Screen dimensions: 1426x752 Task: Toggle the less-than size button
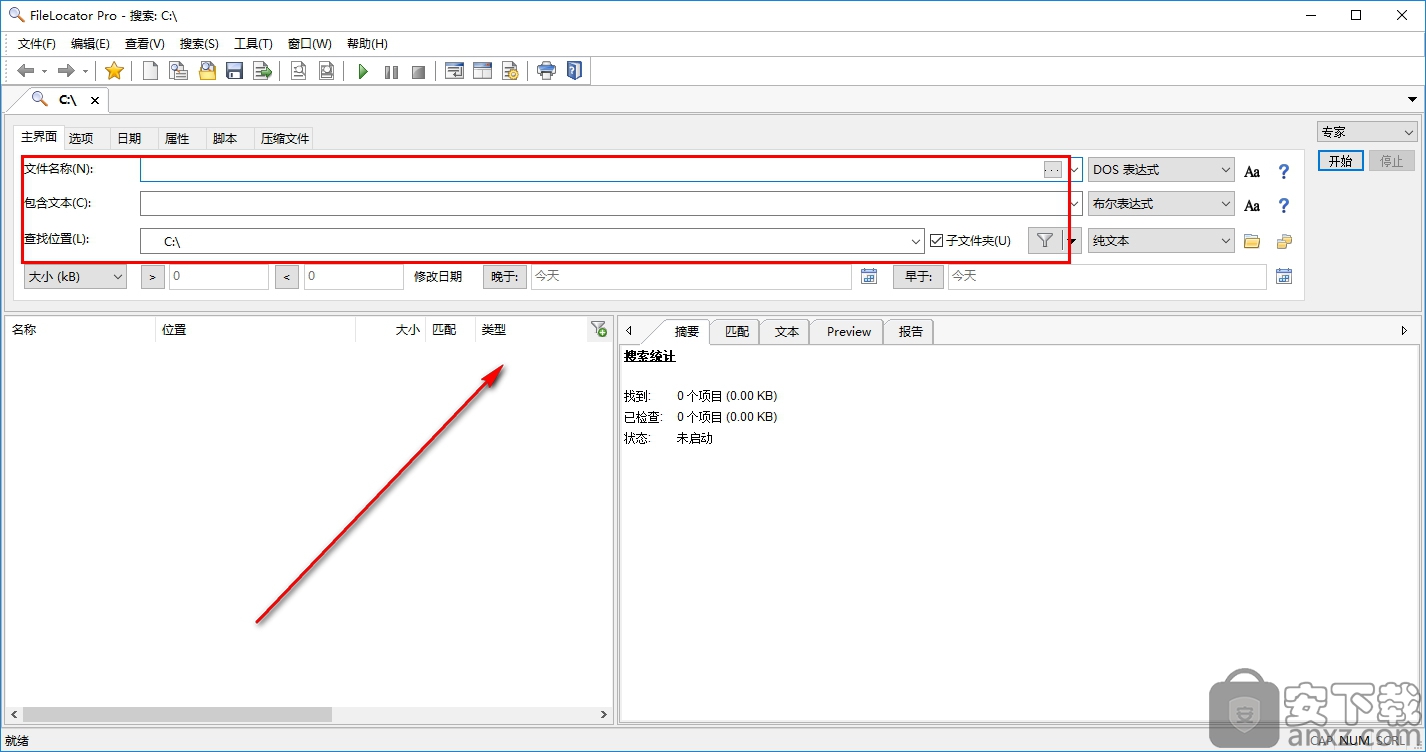click(287, 276)
